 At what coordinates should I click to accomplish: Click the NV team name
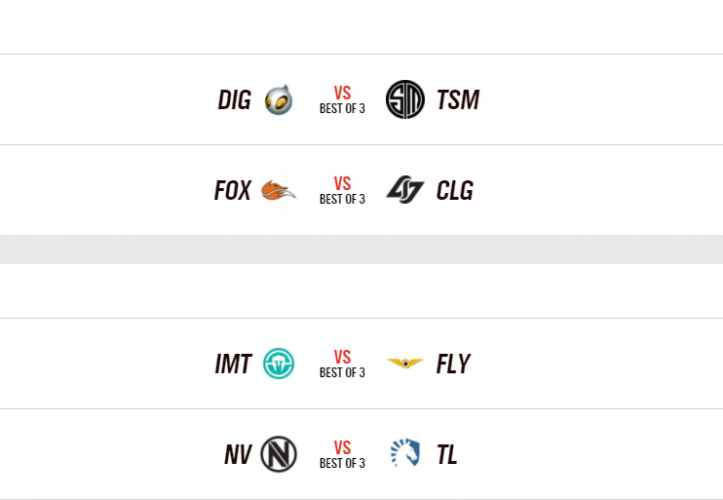click(x=237, y=454)
